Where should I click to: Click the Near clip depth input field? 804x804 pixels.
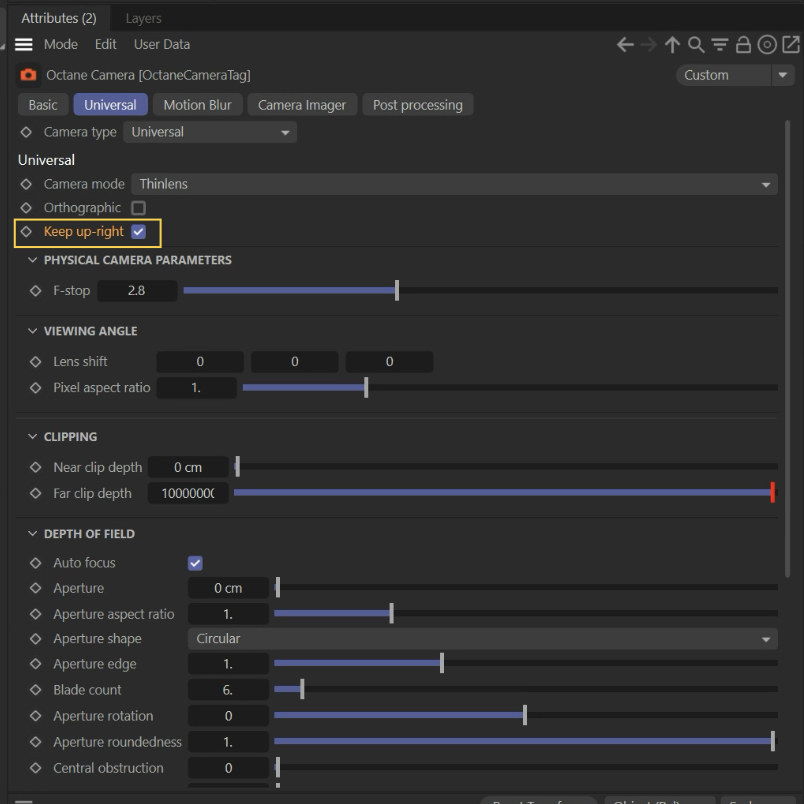coord(188,467)
